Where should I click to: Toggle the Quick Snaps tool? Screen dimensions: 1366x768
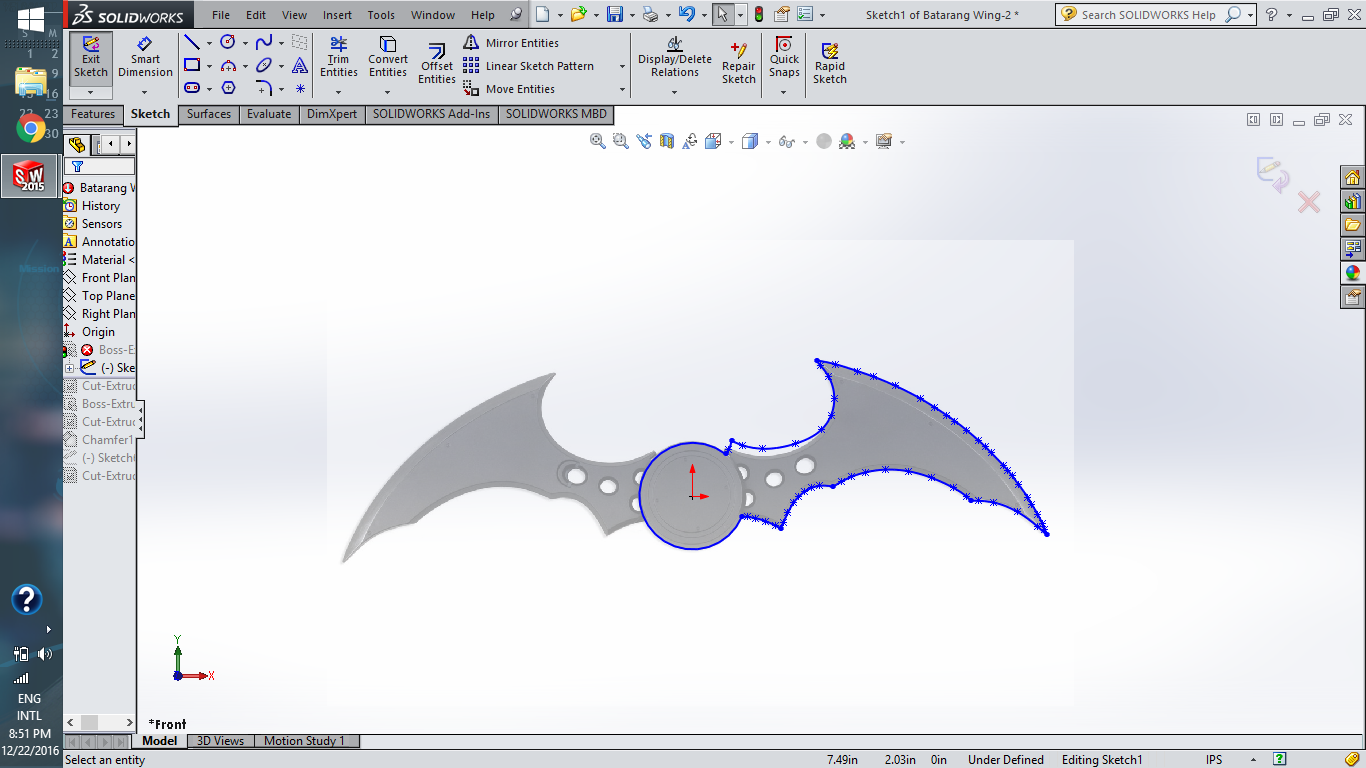(x=784, y=57)
